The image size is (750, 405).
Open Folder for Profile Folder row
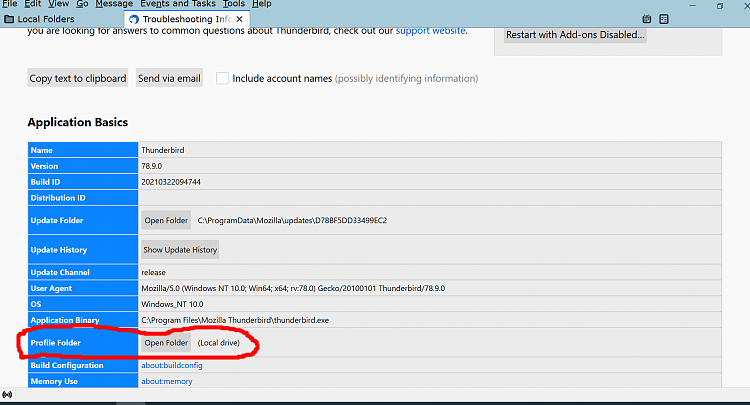[166, 343]
